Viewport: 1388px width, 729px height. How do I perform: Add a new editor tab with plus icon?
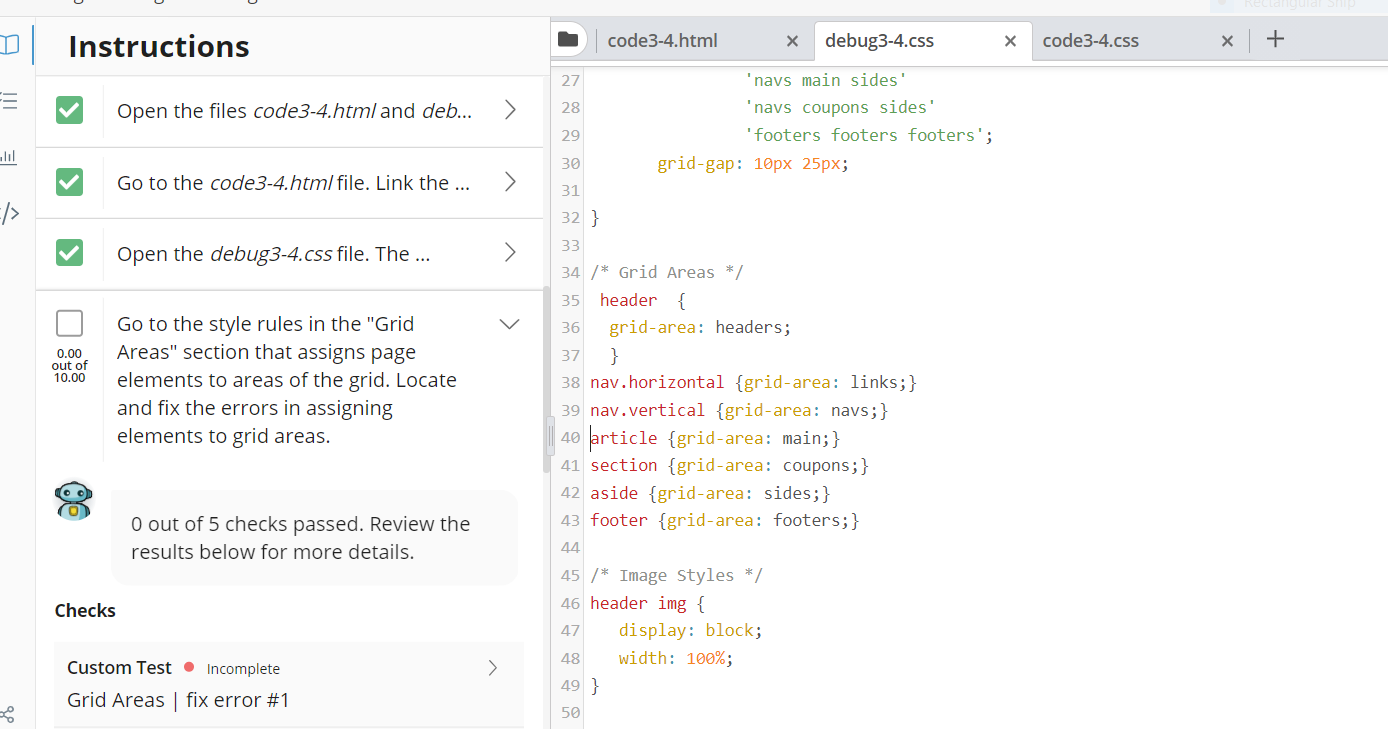pyautogui.click(x=1274, y=39)
